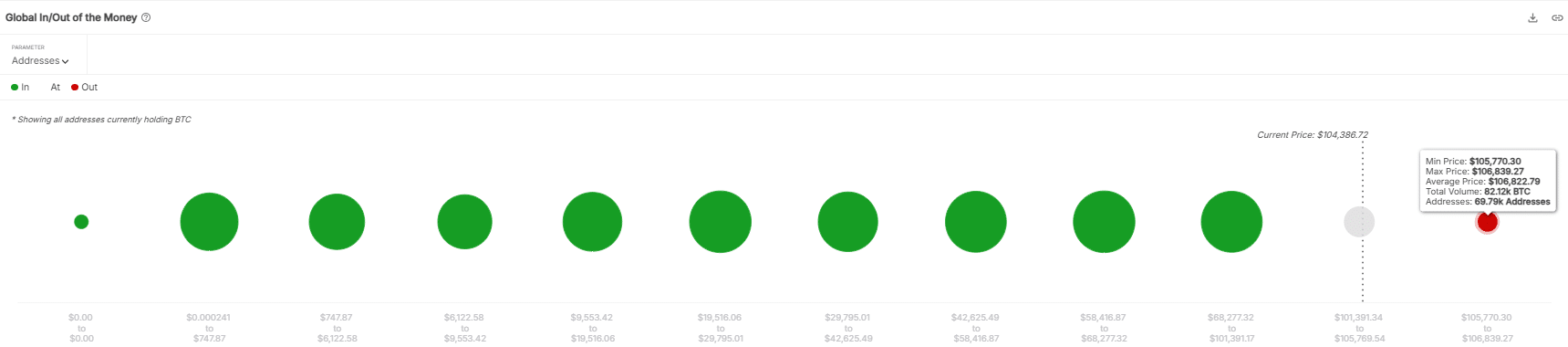Open the Addresses parameter dropdown
The width and height of the screenshot is (1568, 347).
pyautogui.click(x=40, y=61)
